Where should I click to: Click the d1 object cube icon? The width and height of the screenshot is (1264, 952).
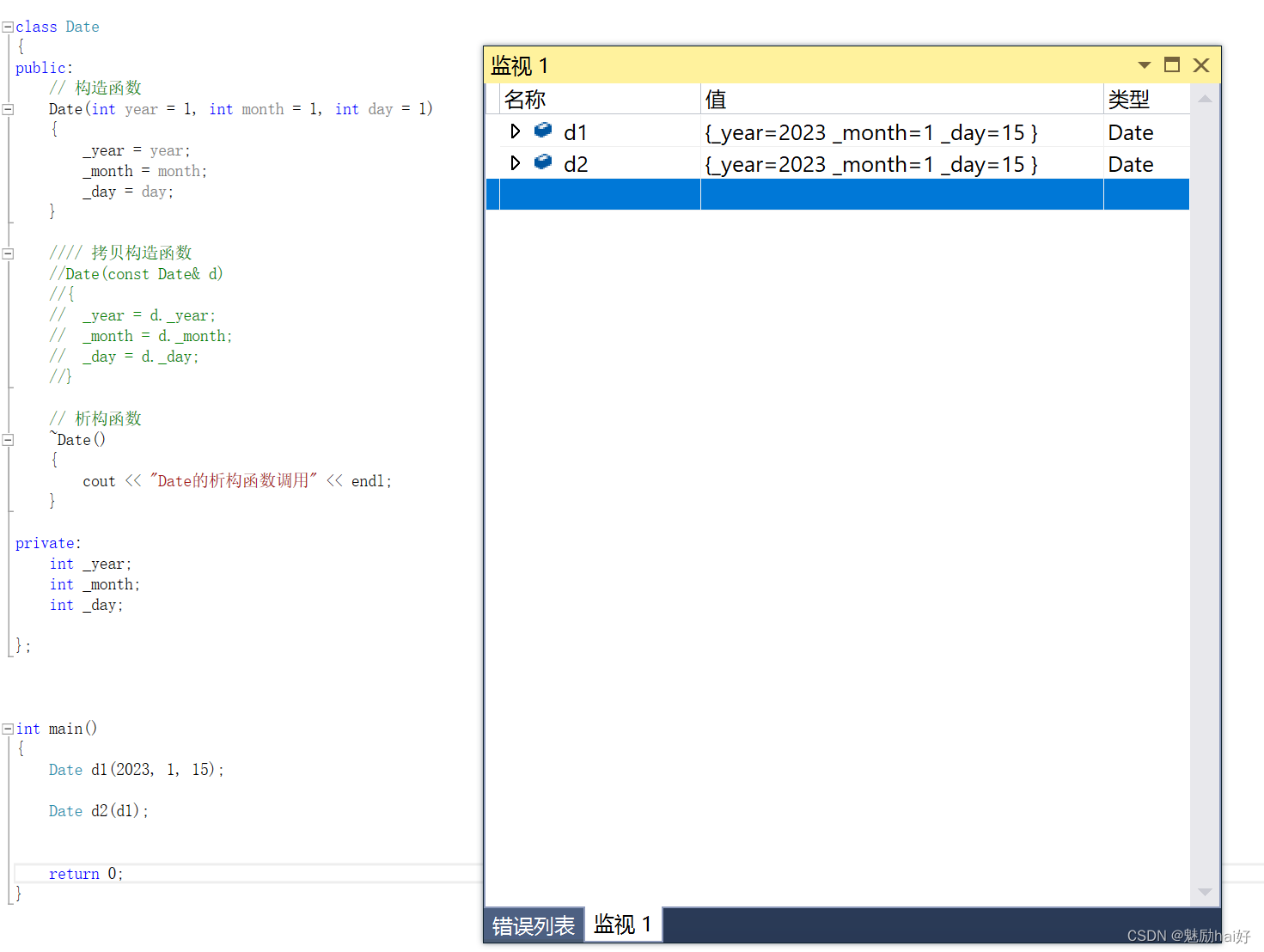pos(543,131)
